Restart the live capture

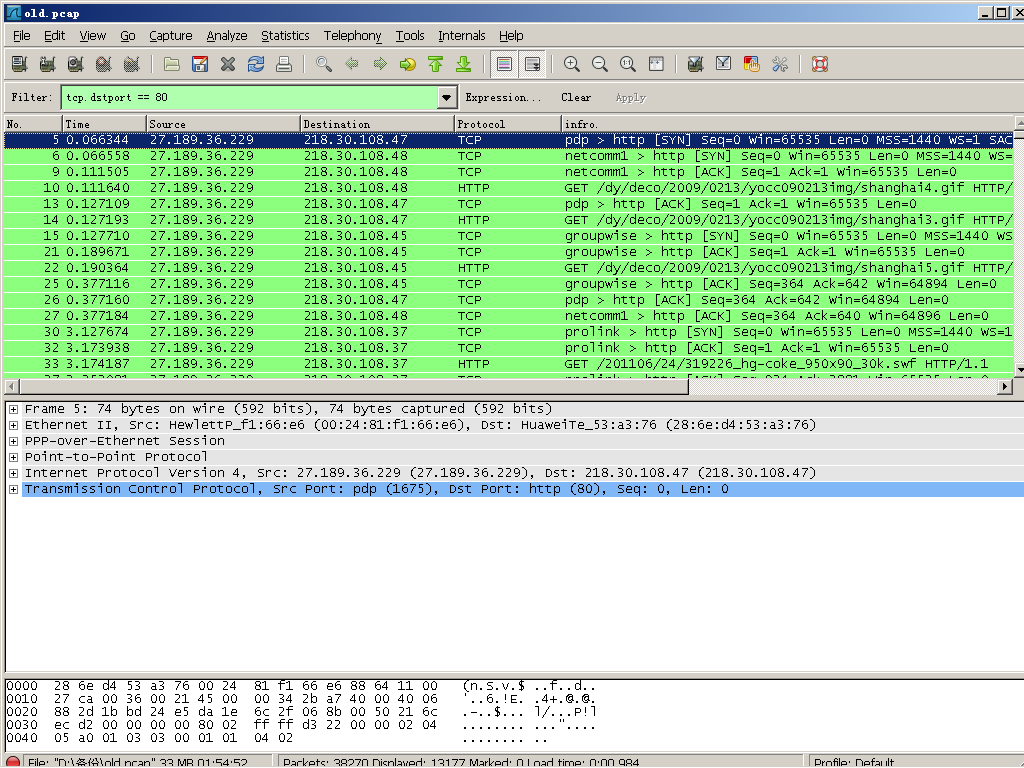[131, 64]
